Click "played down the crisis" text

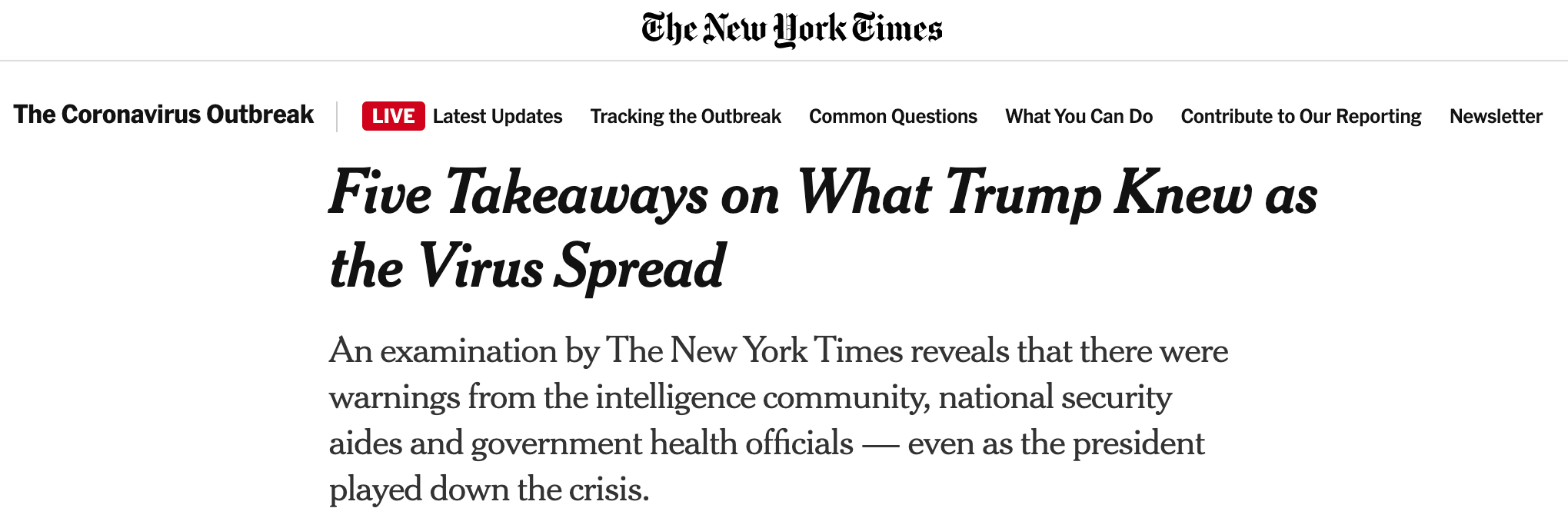(489, 490)
